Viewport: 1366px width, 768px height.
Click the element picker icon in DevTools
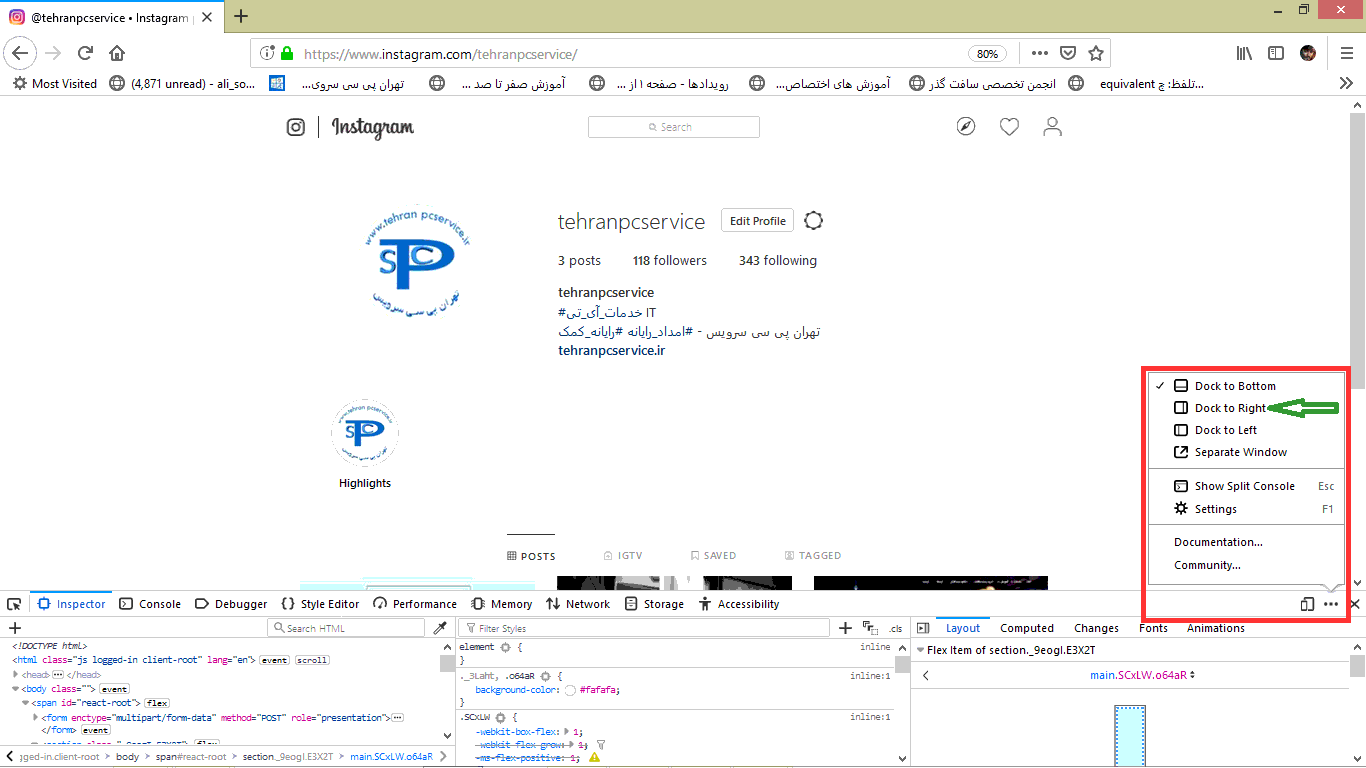coord(14,604)
